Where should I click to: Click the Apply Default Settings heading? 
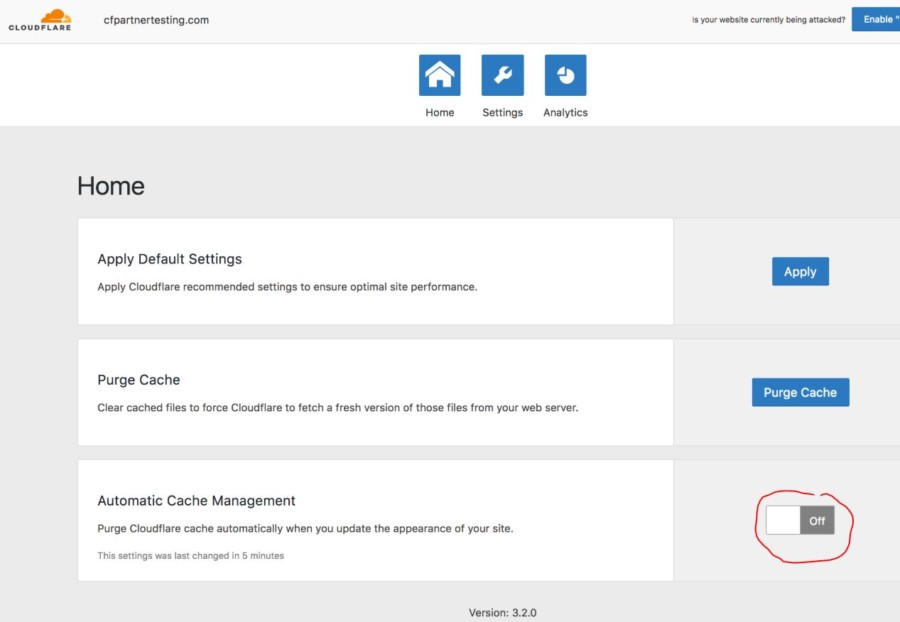click(x=169, y=259)
